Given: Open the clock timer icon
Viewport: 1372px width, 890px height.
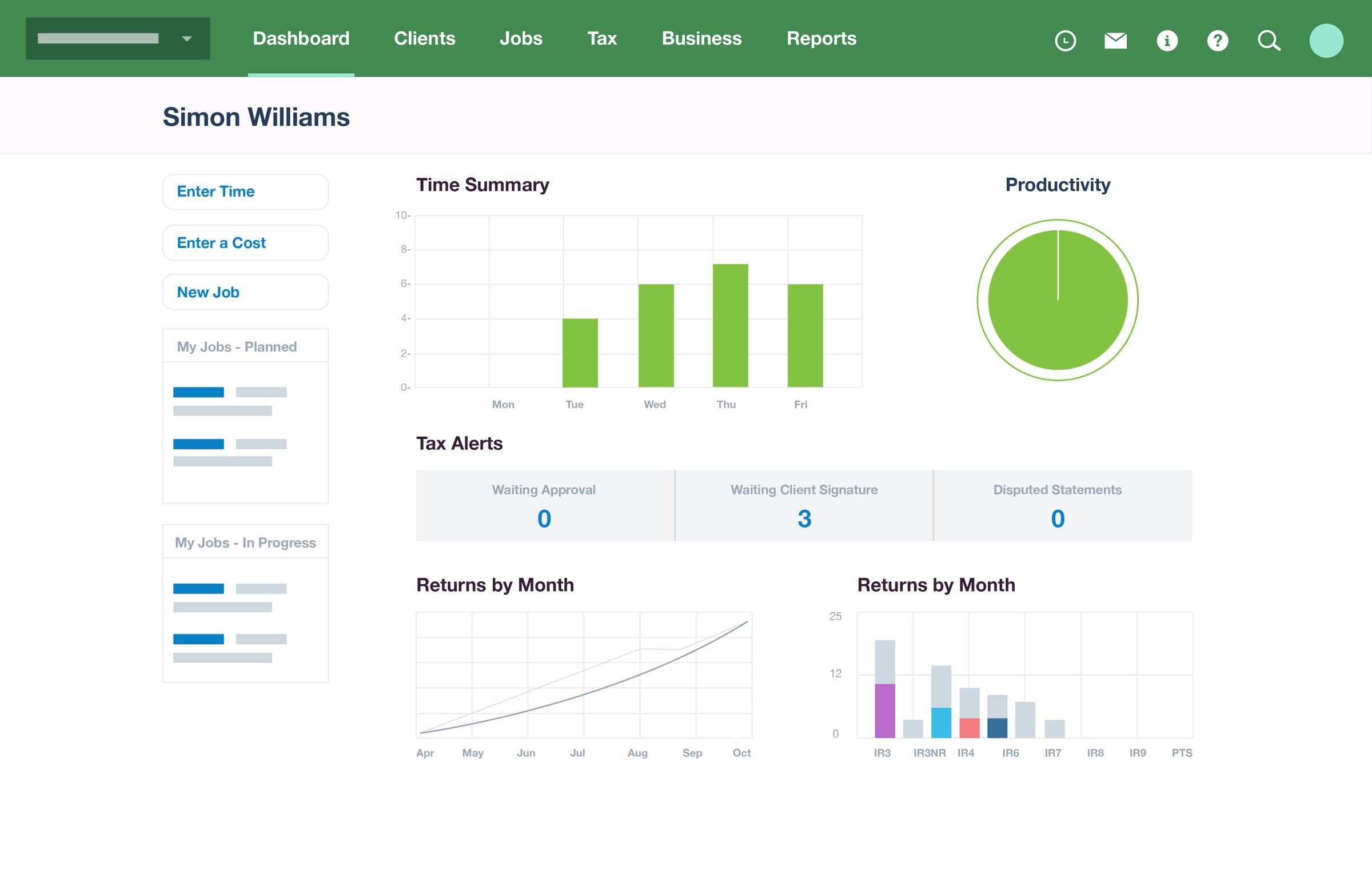Looking at the screenshot, I should 1065,41.
